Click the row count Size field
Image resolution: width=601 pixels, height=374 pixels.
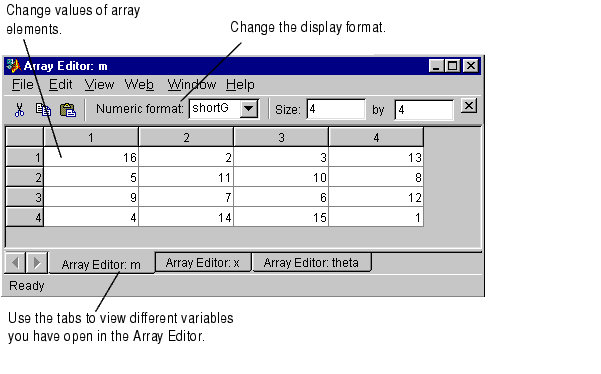[336, 110]
